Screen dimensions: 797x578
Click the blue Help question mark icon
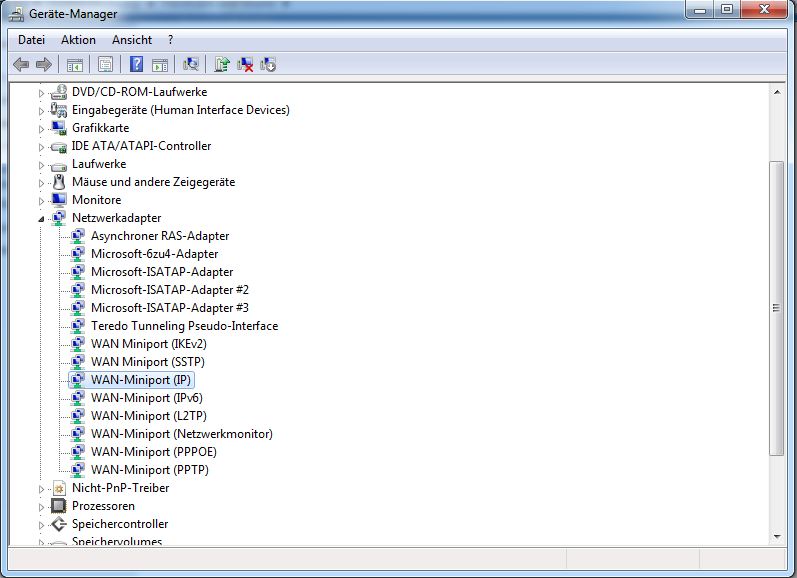click(137, 65)
